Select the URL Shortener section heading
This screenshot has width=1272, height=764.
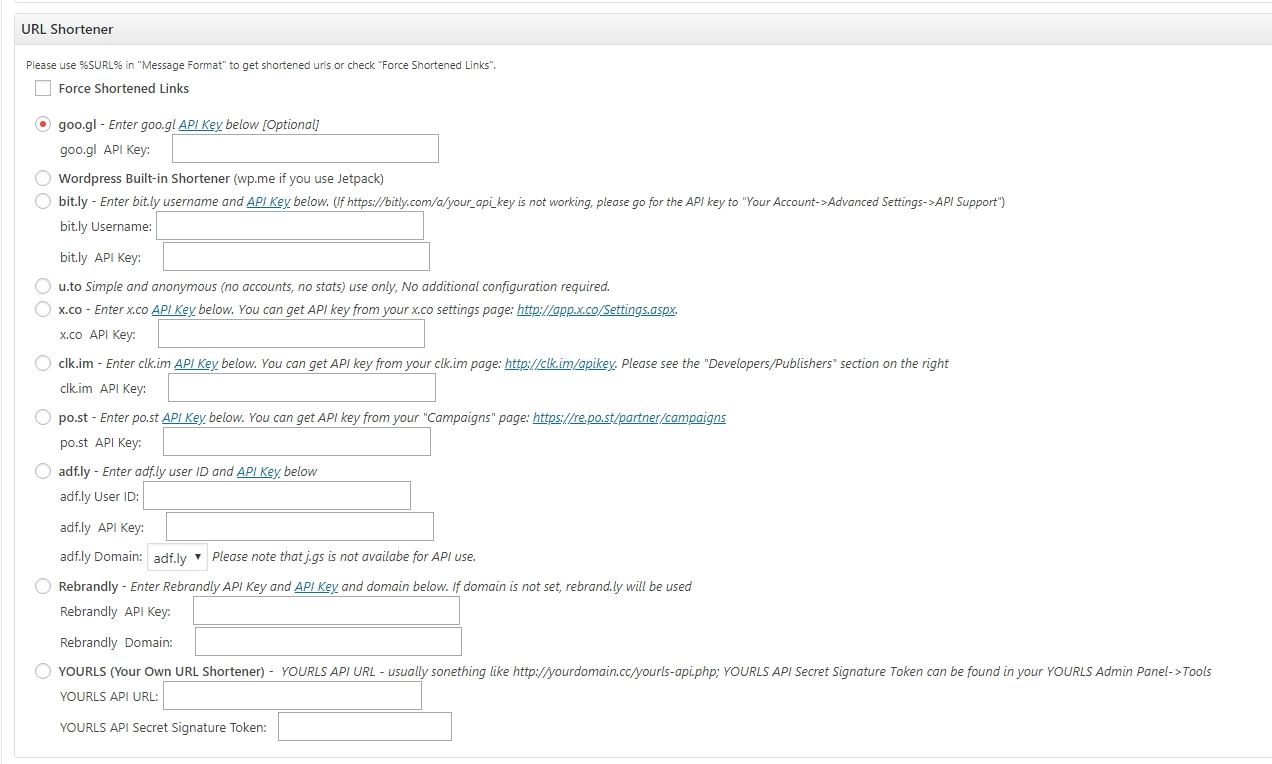pyautogui.click(x=67, y=29)
